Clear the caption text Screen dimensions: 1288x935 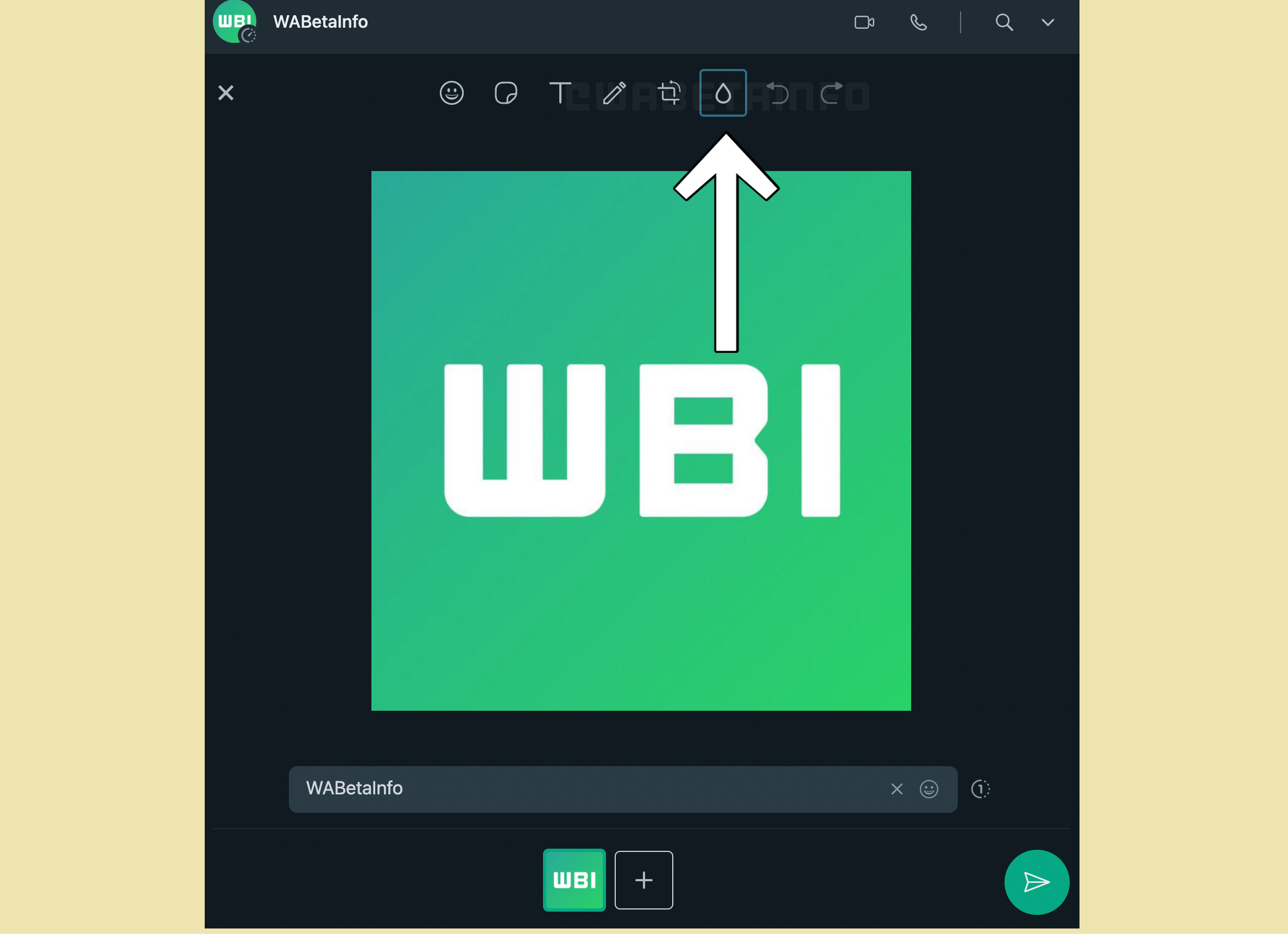(x=896, y=789)
